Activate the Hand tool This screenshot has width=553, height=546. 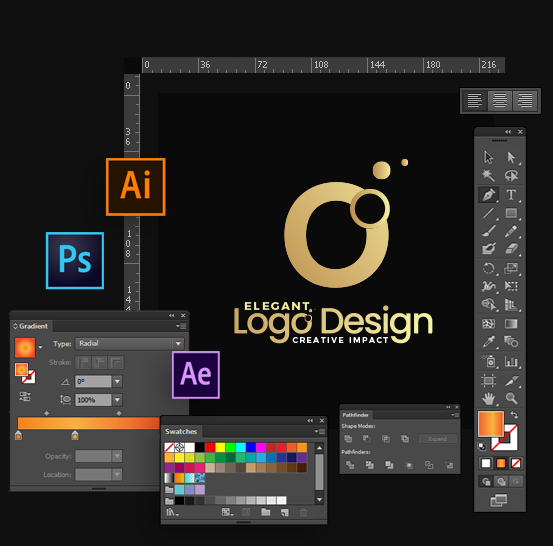pos(488,399)
